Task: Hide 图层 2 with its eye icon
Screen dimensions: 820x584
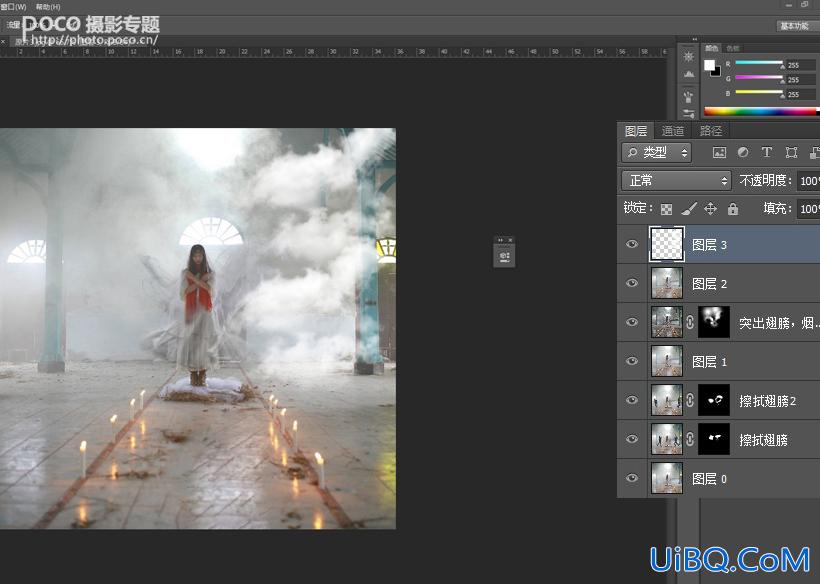Action: (632, 283)
